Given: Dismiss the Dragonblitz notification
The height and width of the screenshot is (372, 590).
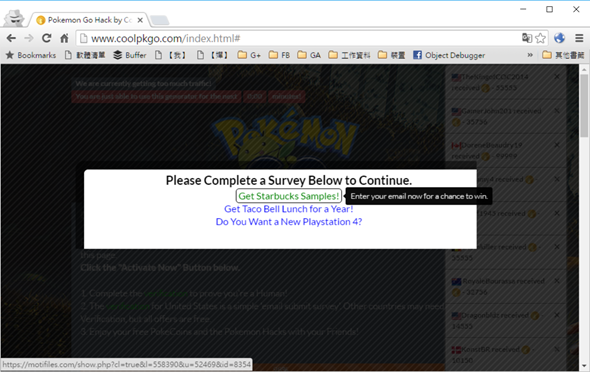Looking at the screenshot, I should tap(557, 315).
